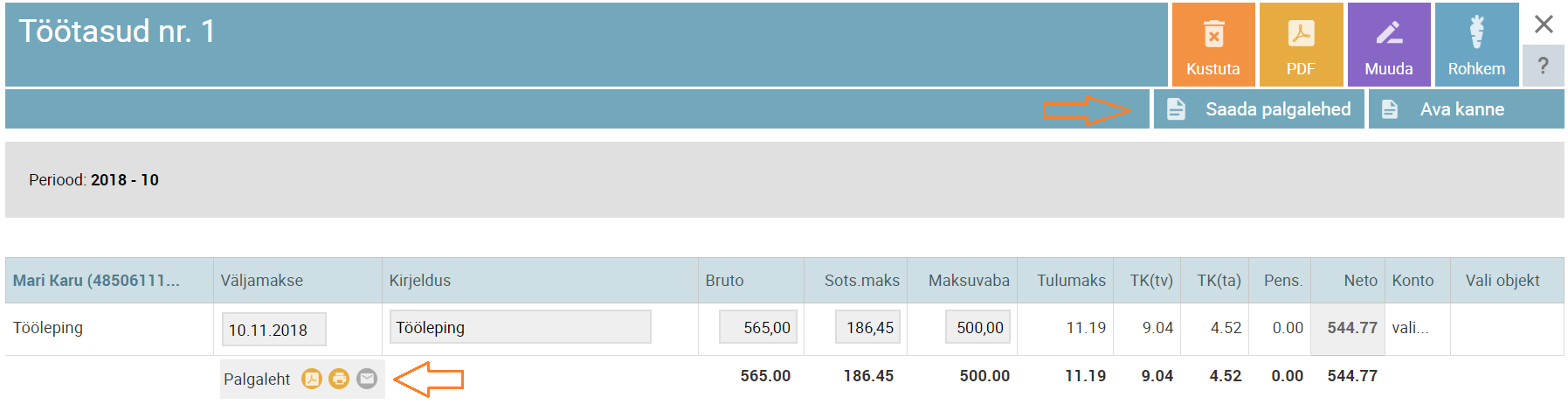Open payslip PDF icon next to Palgaleht
Viewport: 1568px width, 411px height.
point(312,379)
